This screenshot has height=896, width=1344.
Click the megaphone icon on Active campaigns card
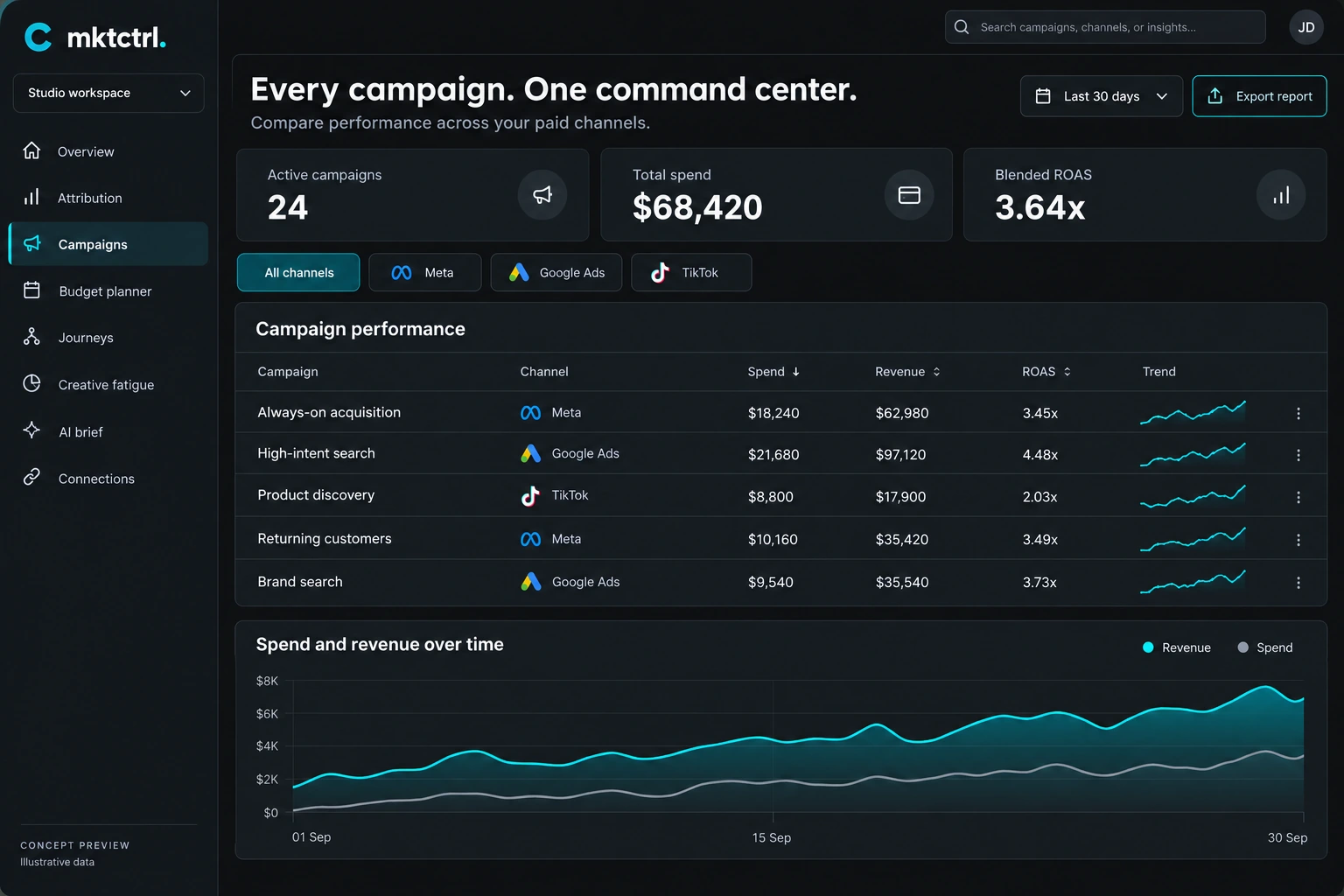pyautogui.click(x=542, y=194)
